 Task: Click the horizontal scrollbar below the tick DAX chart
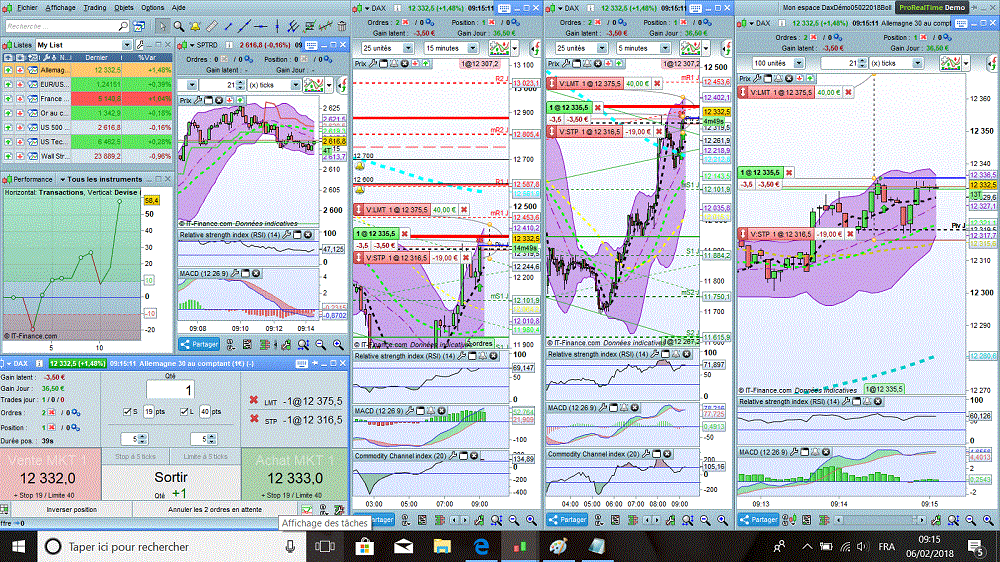point(880,521)
